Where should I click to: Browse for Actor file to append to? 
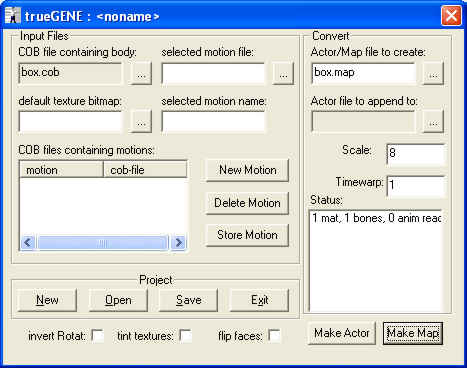(433, 122)
